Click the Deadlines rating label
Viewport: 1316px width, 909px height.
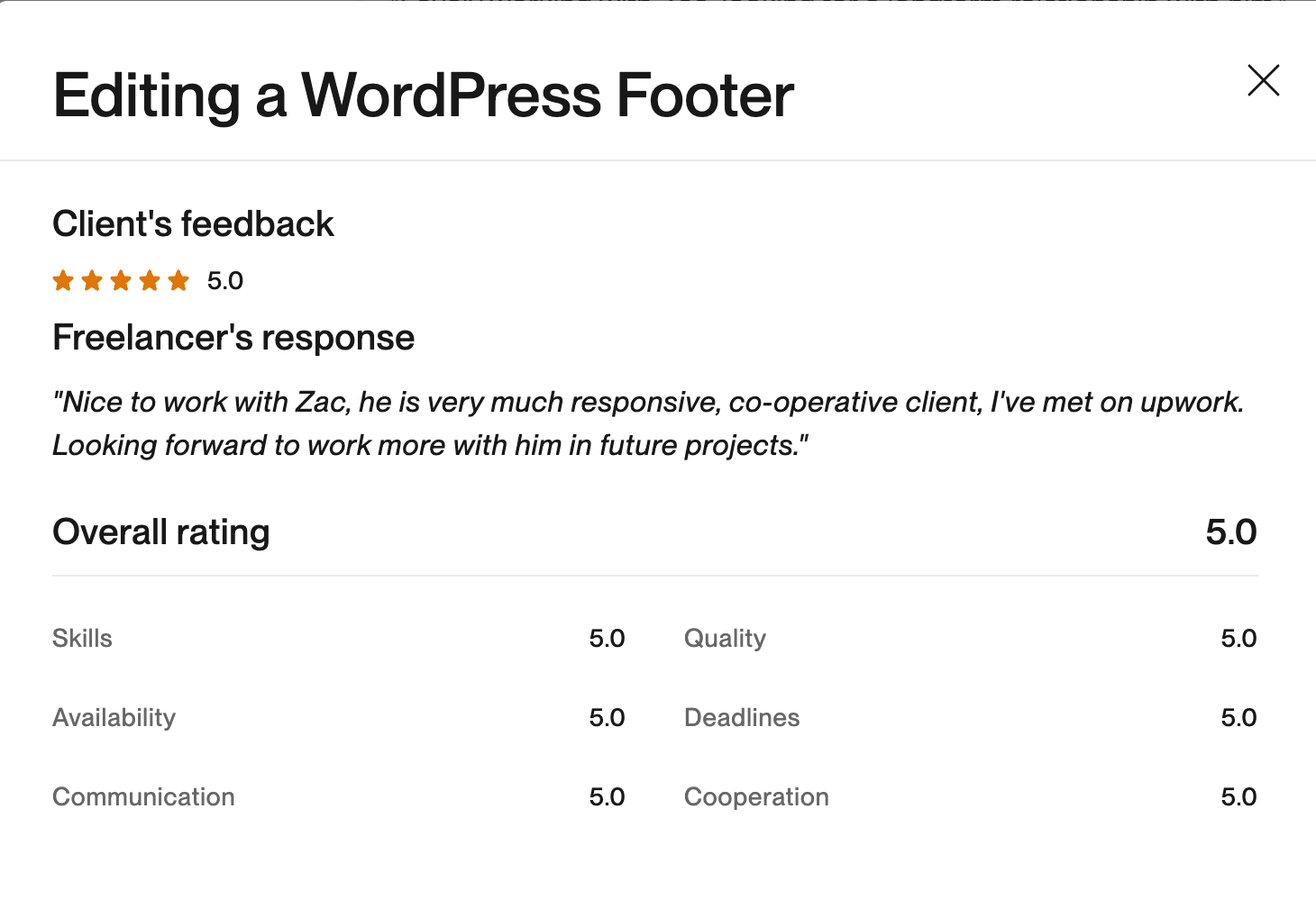coord(742,718)
